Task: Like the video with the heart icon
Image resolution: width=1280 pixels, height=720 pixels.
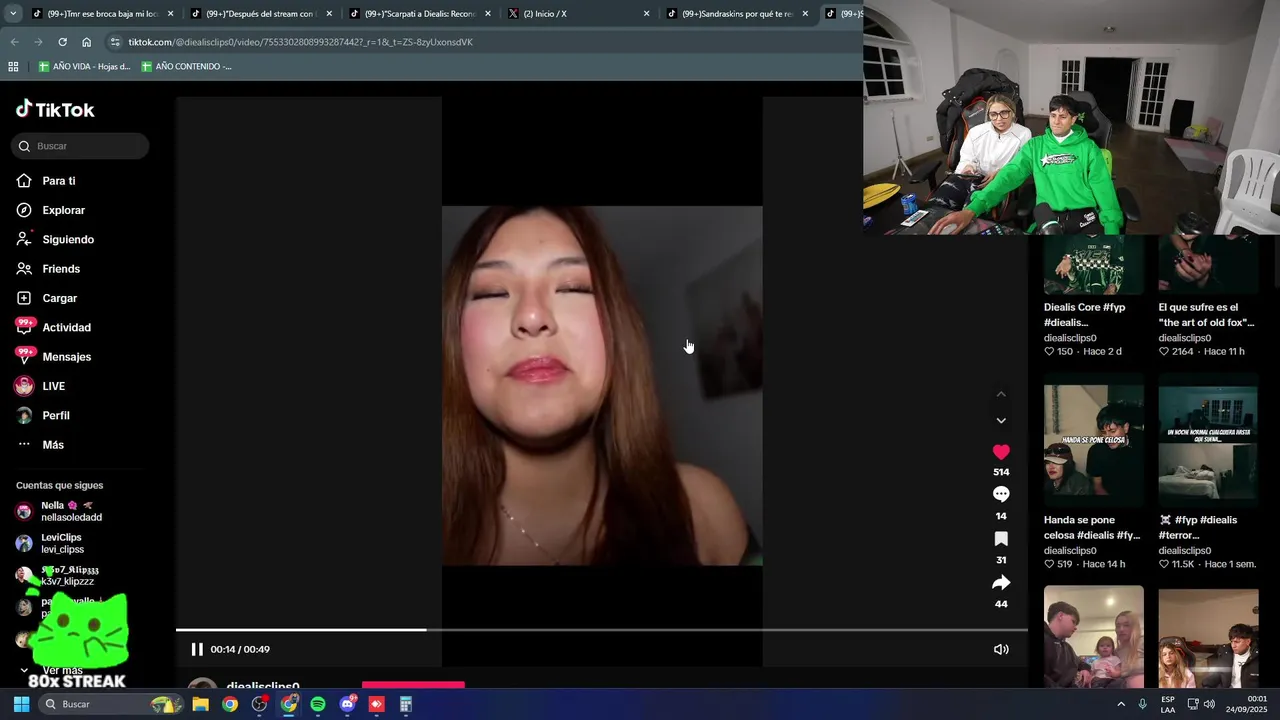Action: click(1001, 452)
